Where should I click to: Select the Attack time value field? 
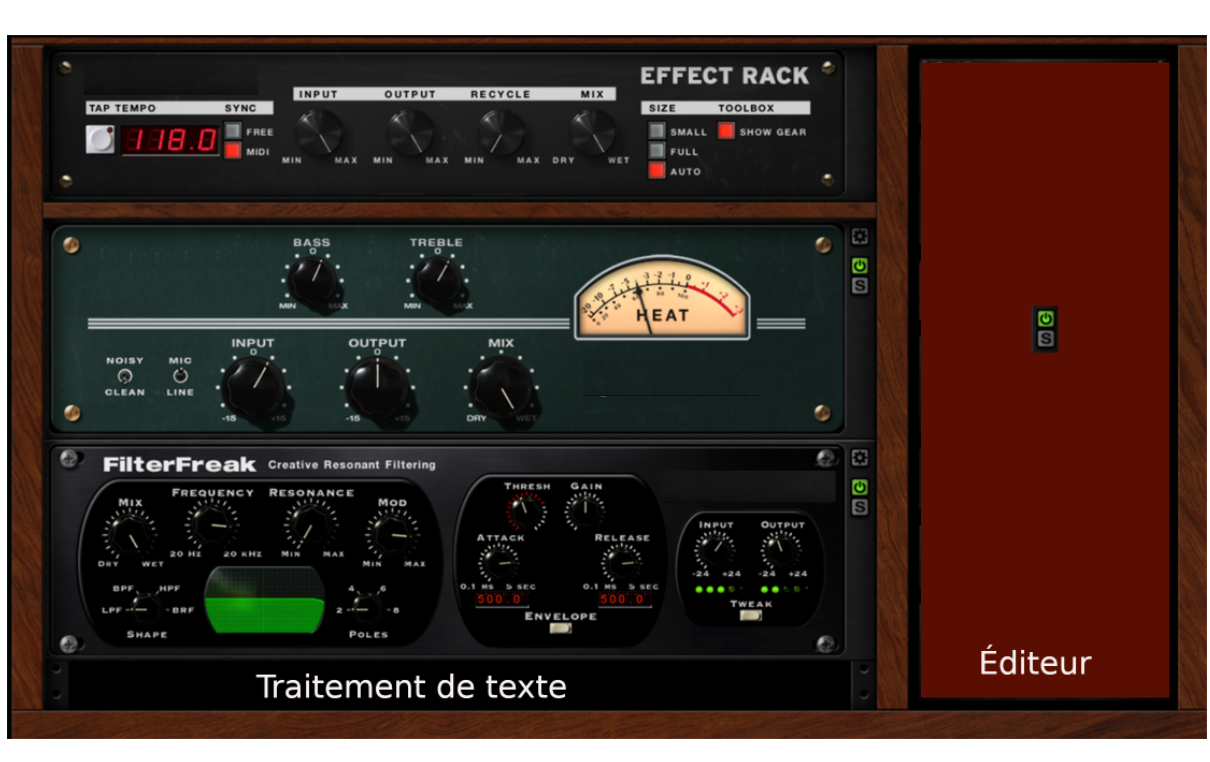click(503, 599)
